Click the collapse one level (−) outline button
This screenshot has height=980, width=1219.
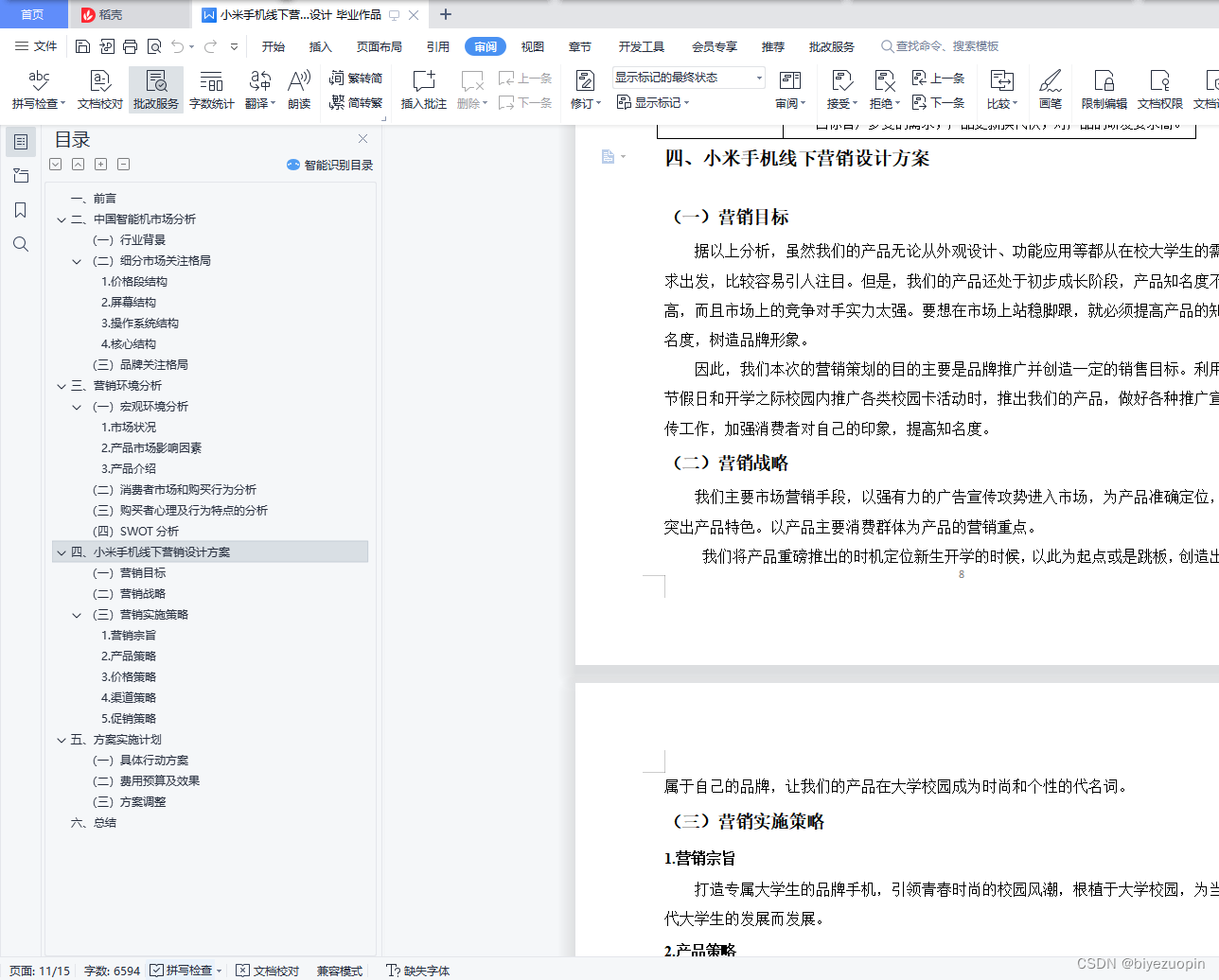click(x=123, y=164)
